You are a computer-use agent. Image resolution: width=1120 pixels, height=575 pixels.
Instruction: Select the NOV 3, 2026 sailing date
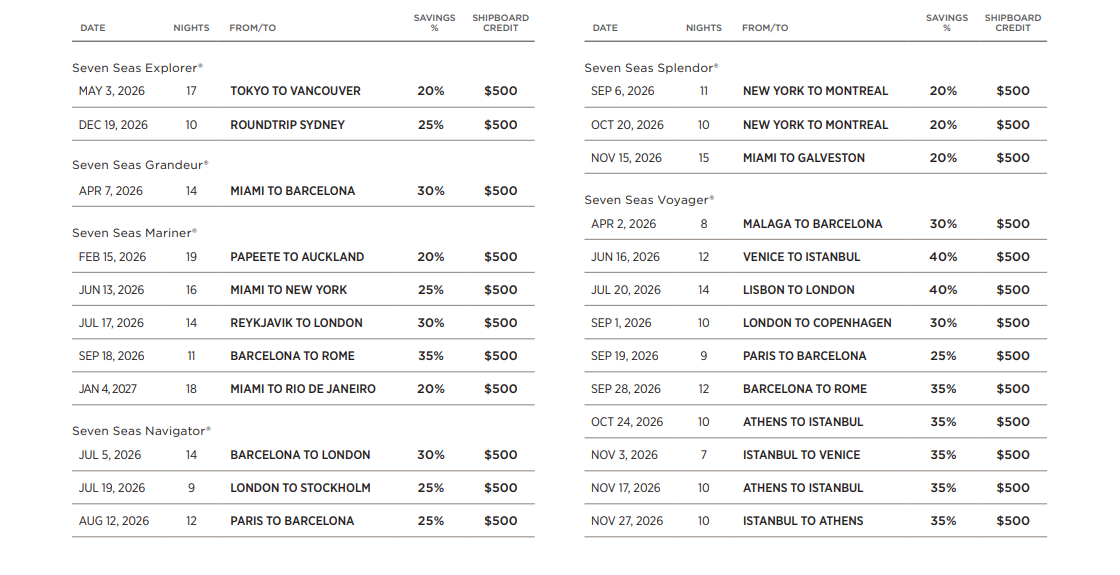pos(624,455)
